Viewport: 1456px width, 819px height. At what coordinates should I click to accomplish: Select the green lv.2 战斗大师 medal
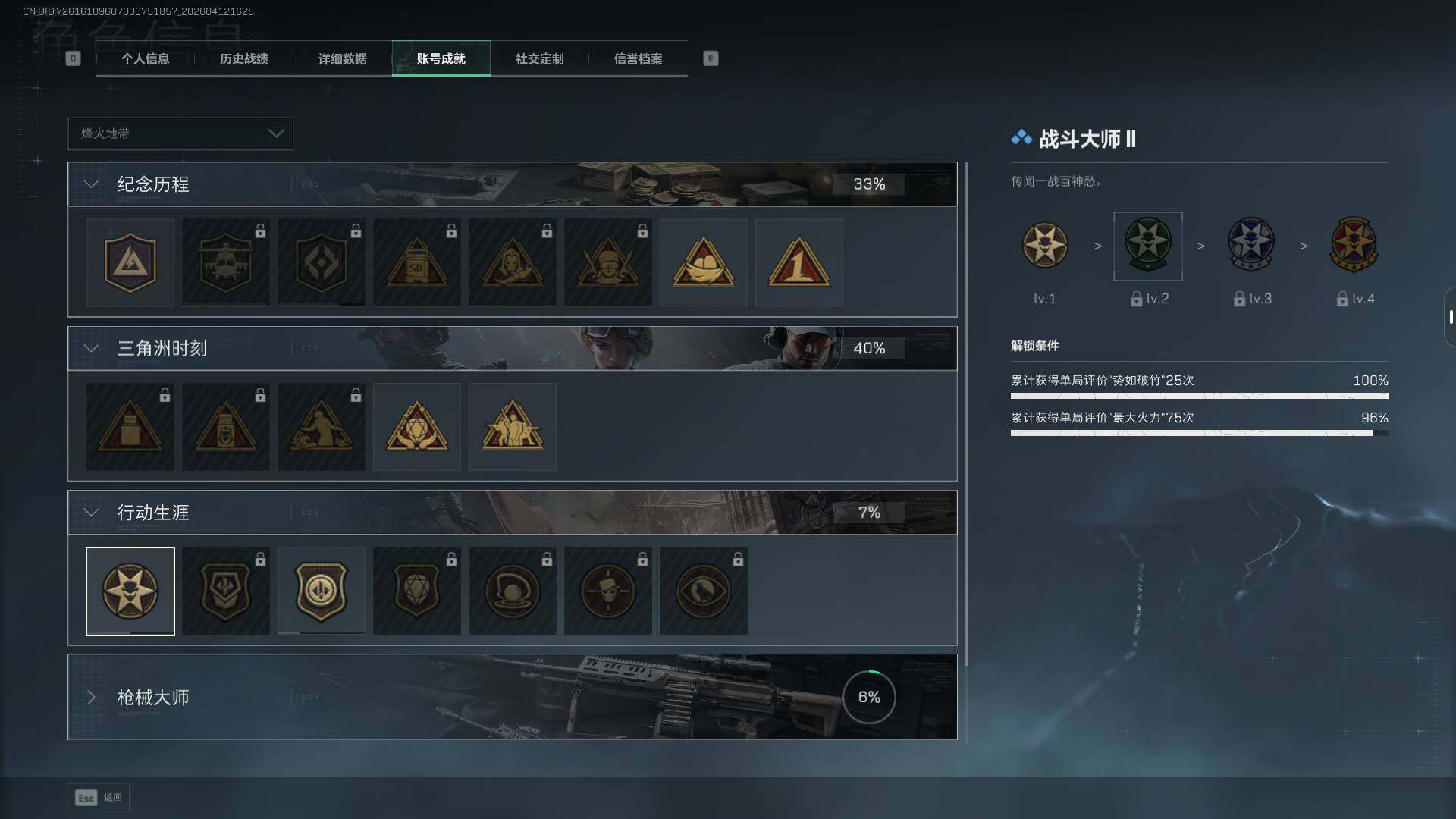1147,246
